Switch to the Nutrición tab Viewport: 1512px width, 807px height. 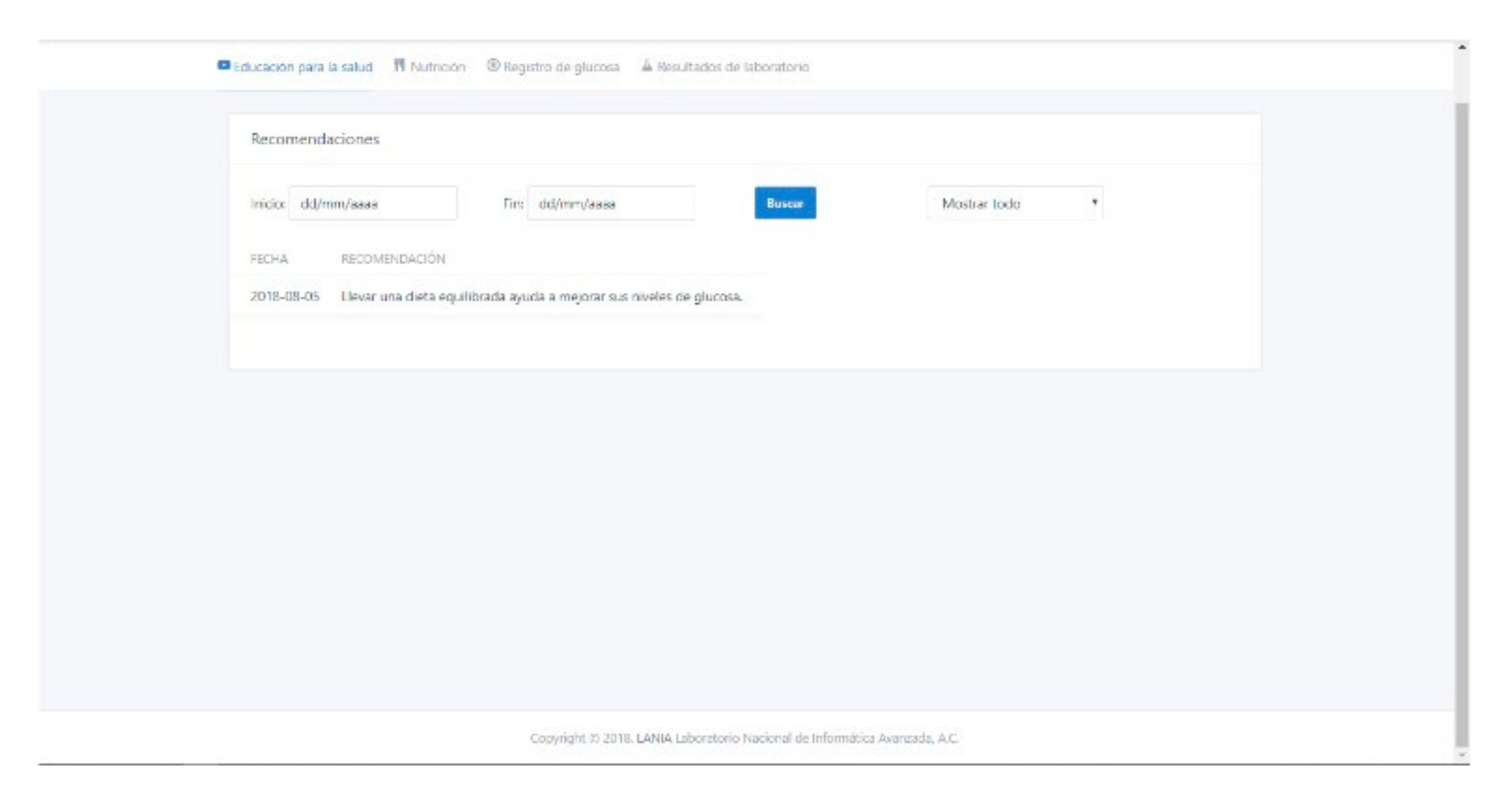click(x=437, y=67)
